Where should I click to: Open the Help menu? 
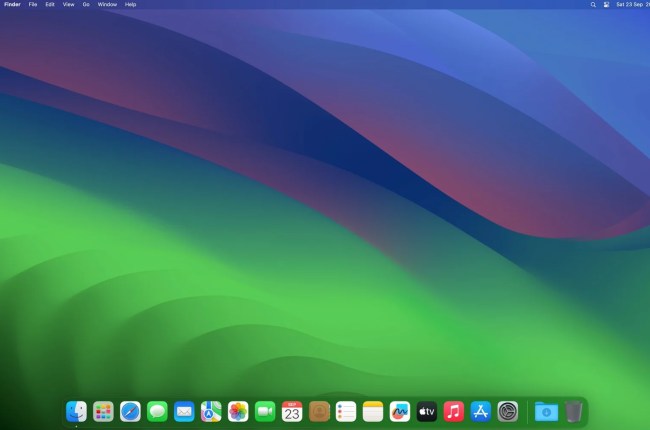[x=130, y=5]
